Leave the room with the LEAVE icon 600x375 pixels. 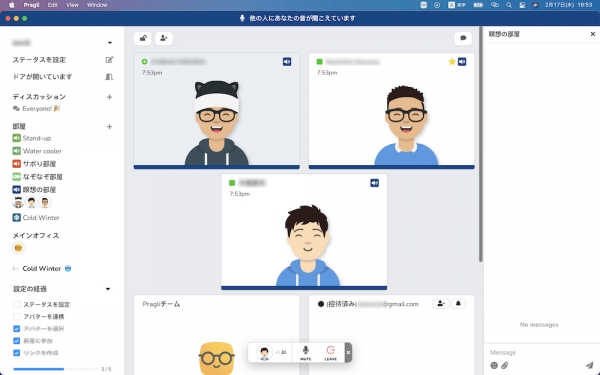[x=331, y=353]
